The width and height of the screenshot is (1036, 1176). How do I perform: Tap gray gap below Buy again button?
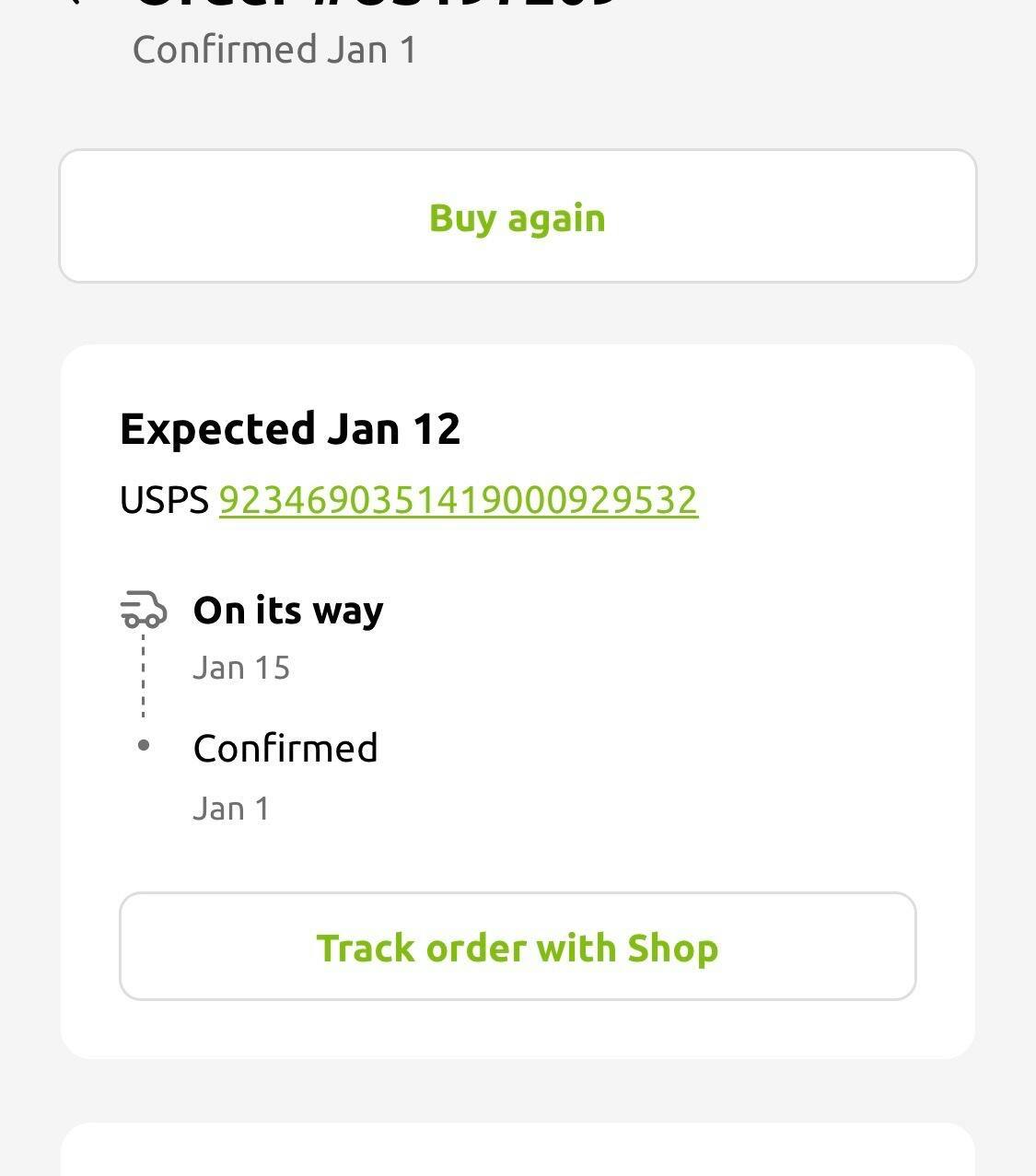tap(518, 313)
